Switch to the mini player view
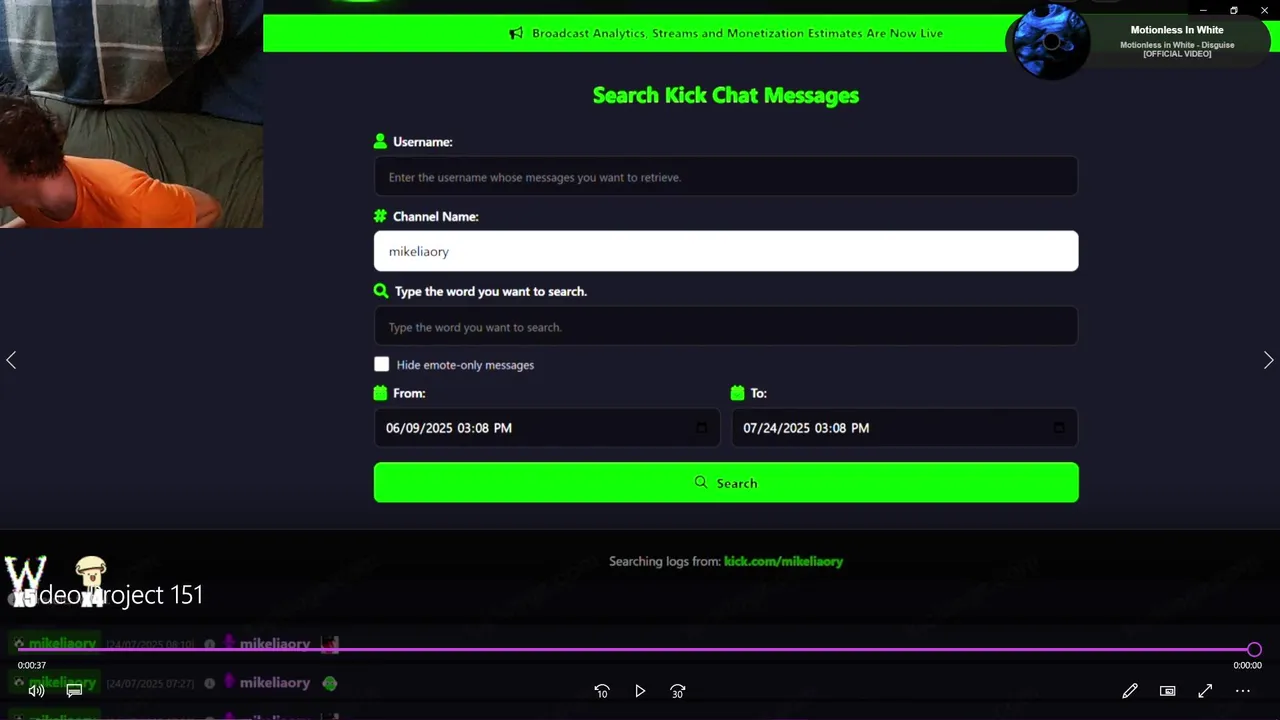Image resolution: width=1280 pixels, height=720 pixels. pyautogui.click(x=1167, y=691)
